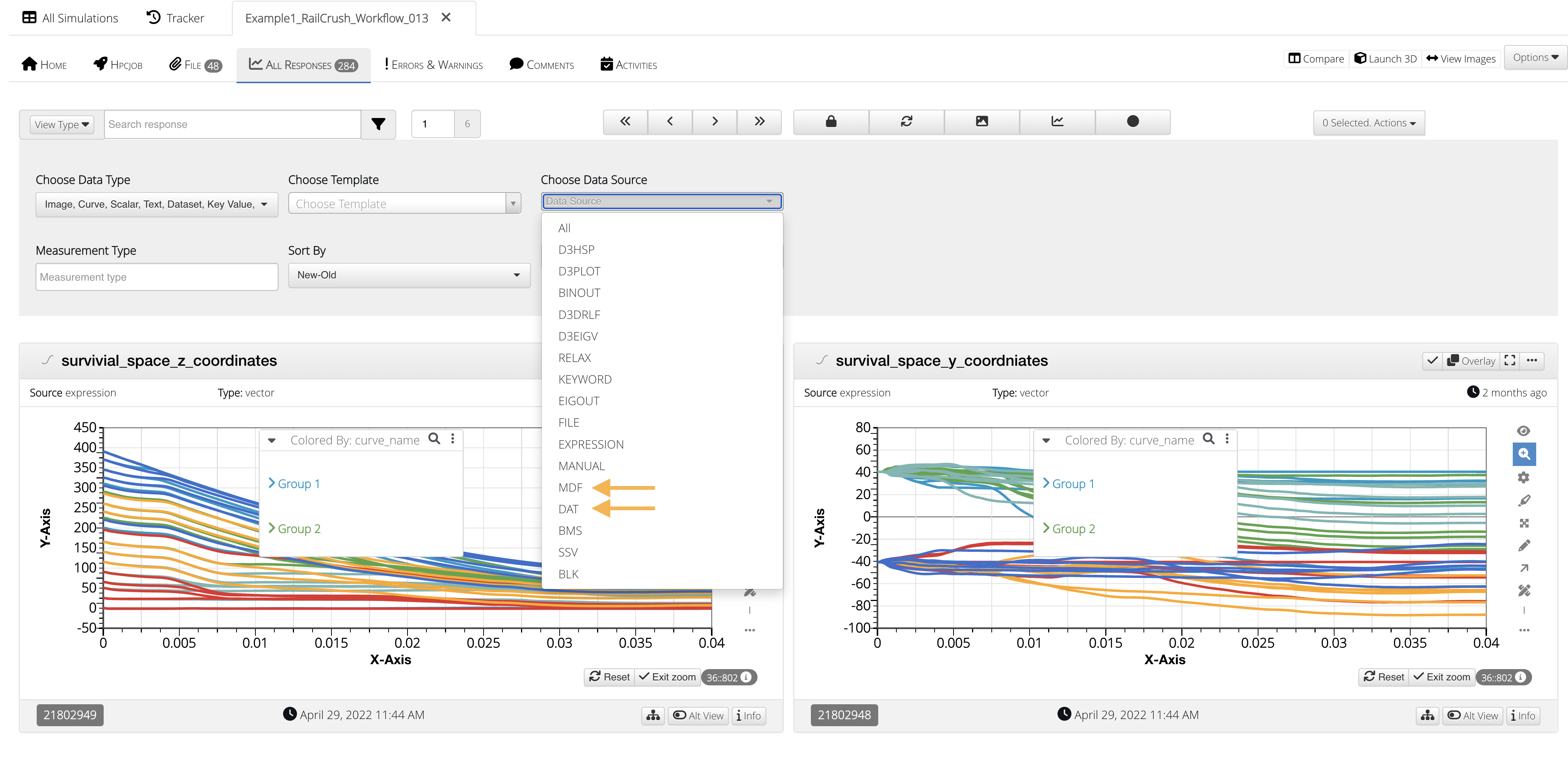Image resolution: width=1568 pixels, height=761 pixels.
Task: Click the zoom magnifier icon on right chart
Action: click(1524, 454)
